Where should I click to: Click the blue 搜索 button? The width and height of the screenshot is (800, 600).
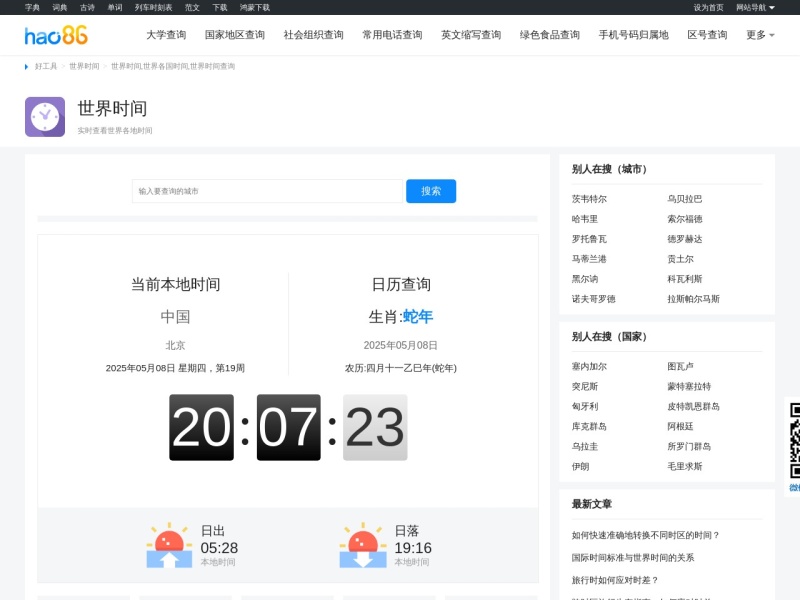pyautogui.click(x=431, y=191)
